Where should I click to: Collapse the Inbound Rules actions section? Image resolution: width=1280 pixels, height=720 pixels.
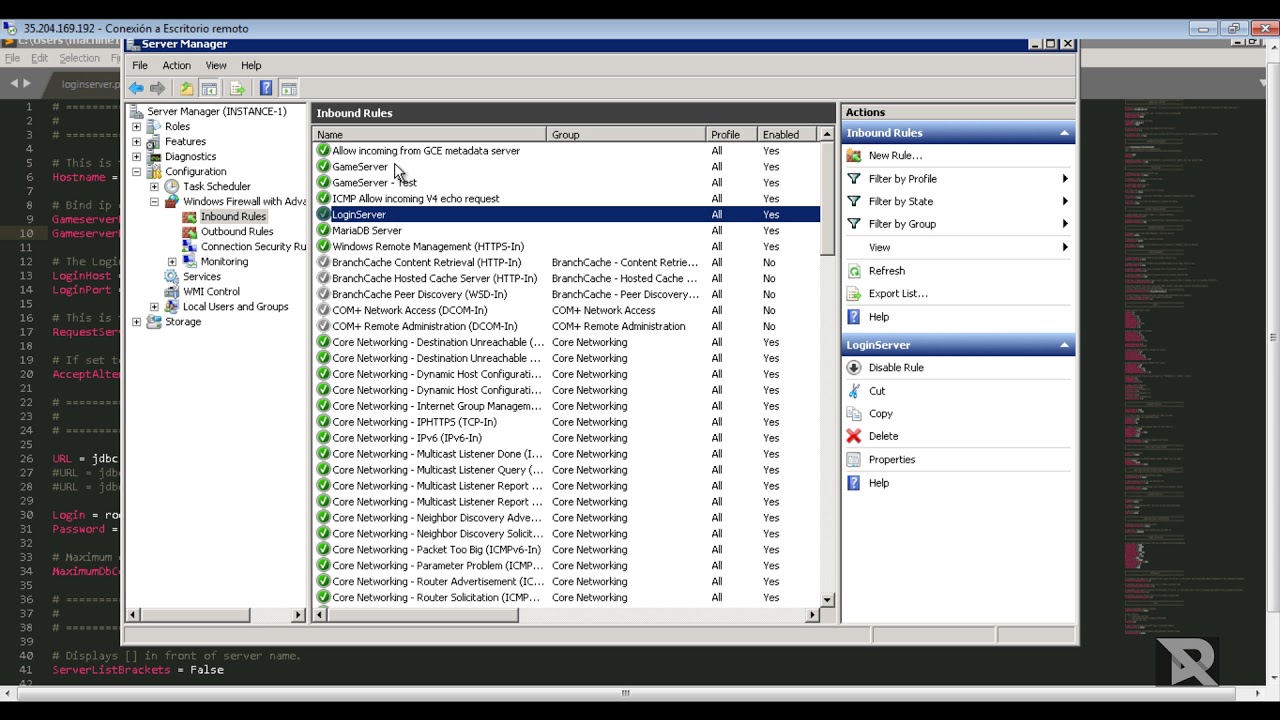pyautogui.click(x=1064, y=133)
